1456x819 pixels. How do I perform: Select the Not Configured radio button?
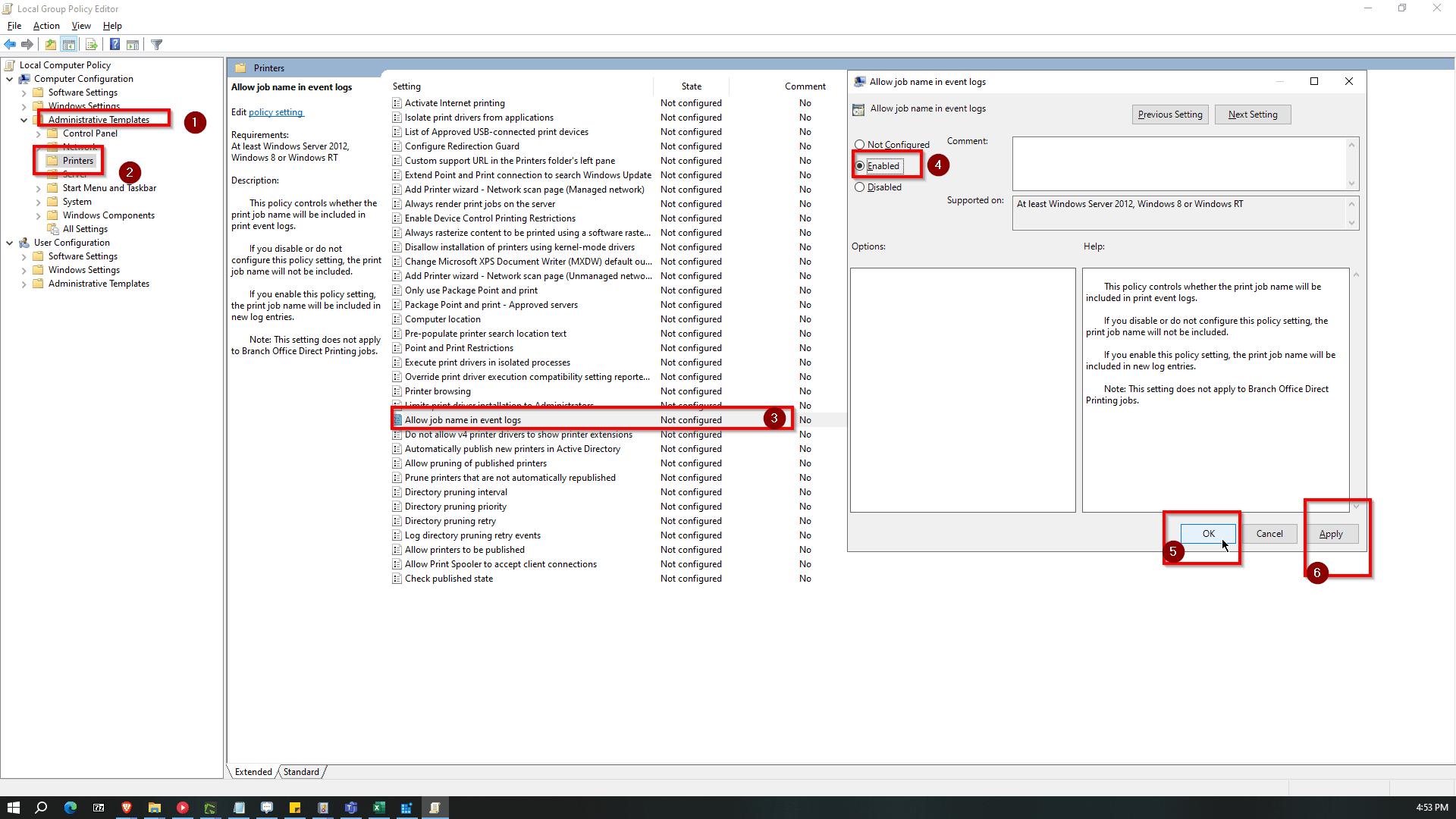pos(859,145)
